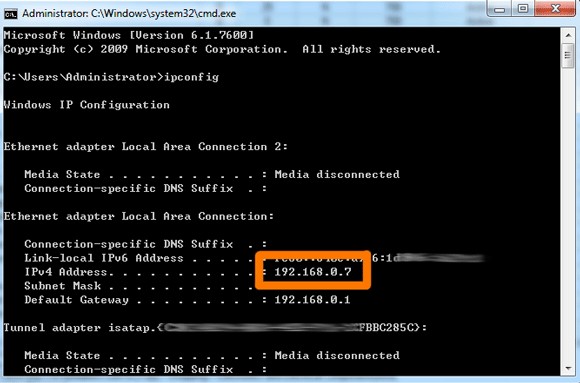This screenshot has width=580, height=383.
Task: Click the 'Default Gateway' label
Action: pyautogui.click(x=77, y=300)
